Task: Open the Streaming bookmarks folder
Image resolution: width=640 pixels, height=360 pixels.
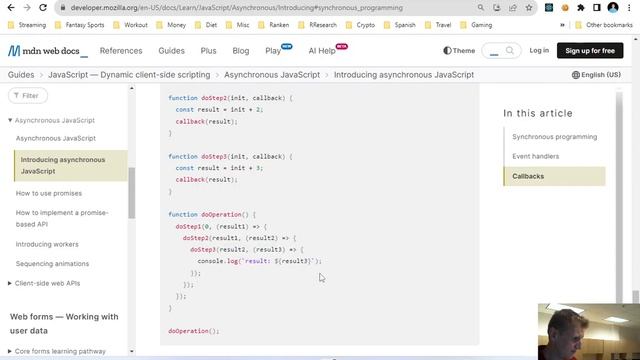Action: pos(27,25)
